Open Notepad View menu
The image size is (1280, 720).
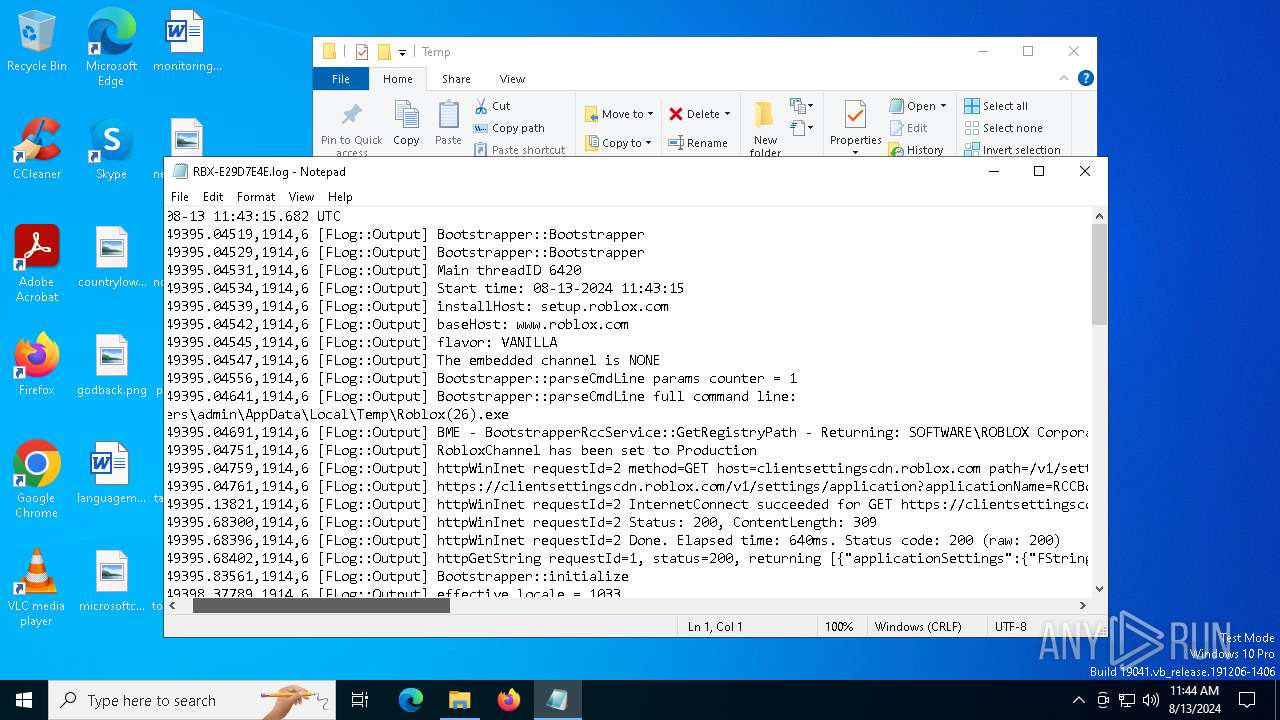click(x=301, y=197)
